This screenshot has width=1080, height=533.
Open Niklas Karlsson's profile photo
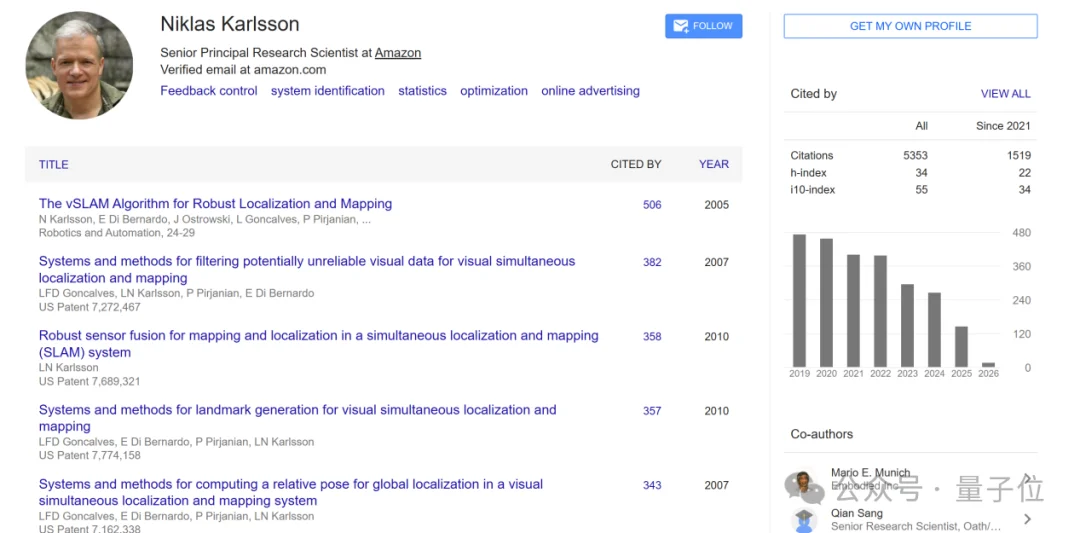coord(79,66)
